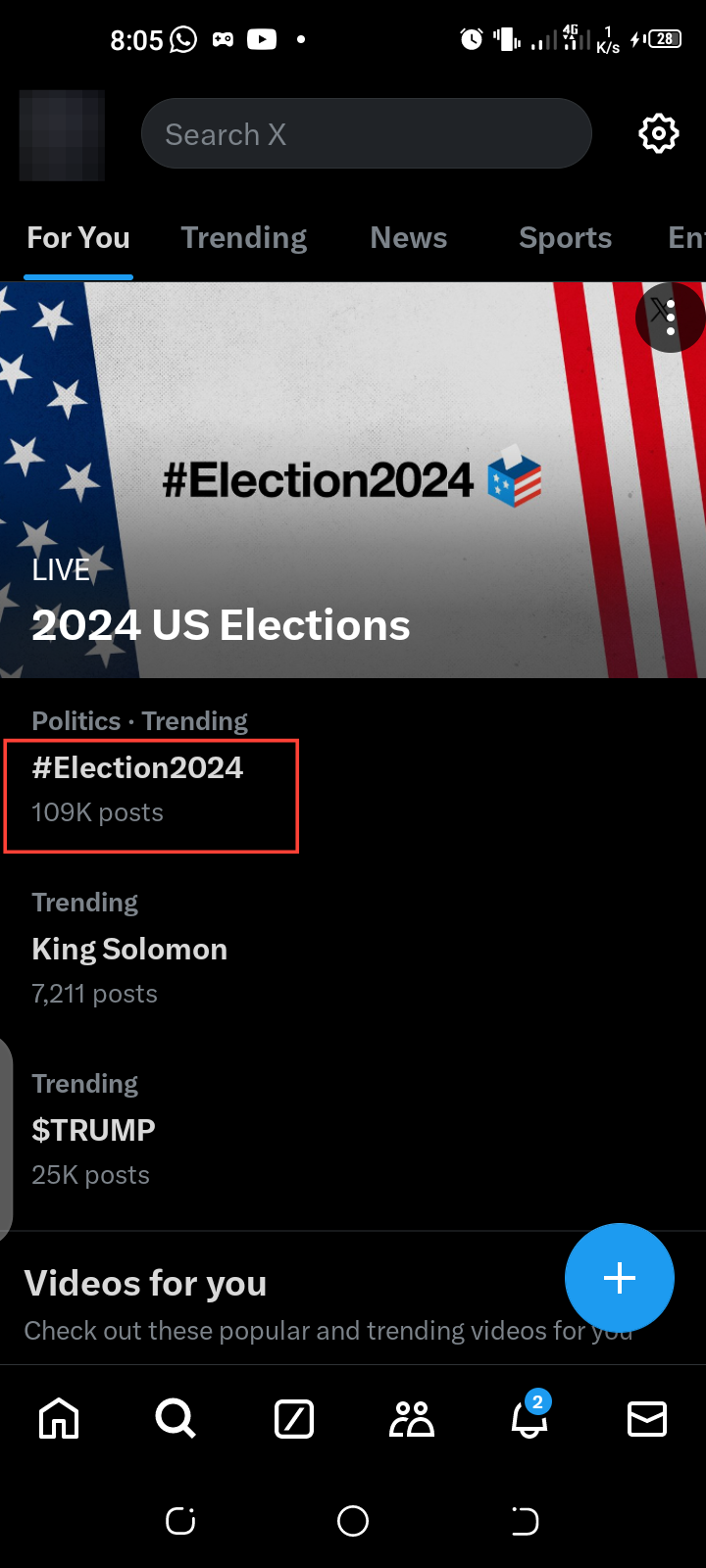Open the settings gear icon
Screen dimensions: 706x1568
(x=658, y=133)
